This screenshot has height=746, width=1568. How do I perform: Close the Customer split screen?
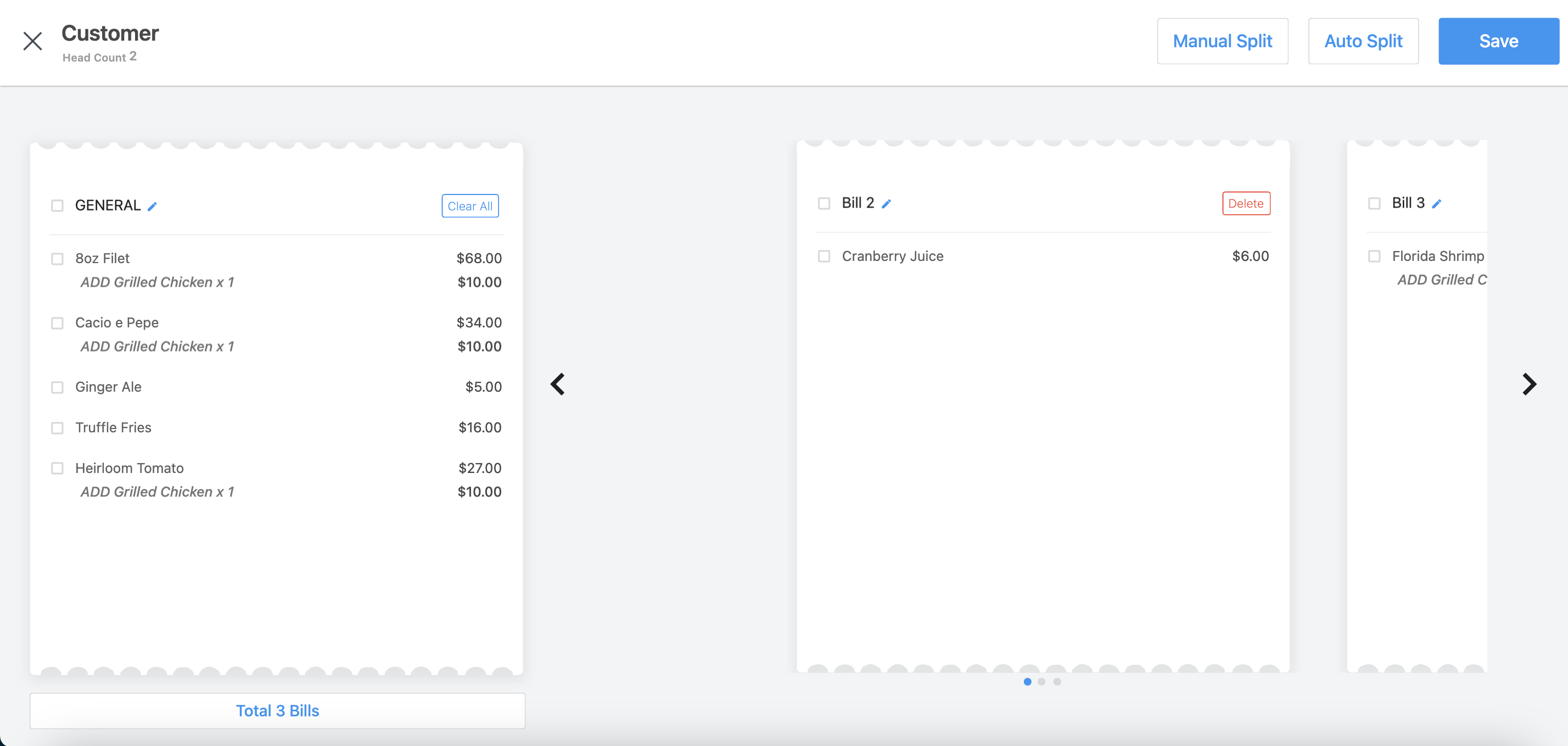point(32,41)
